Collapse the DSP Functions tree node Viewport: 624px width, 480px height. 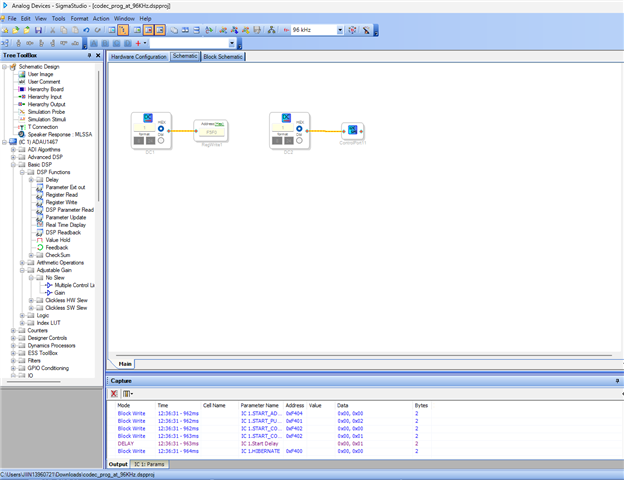(22, 172)
